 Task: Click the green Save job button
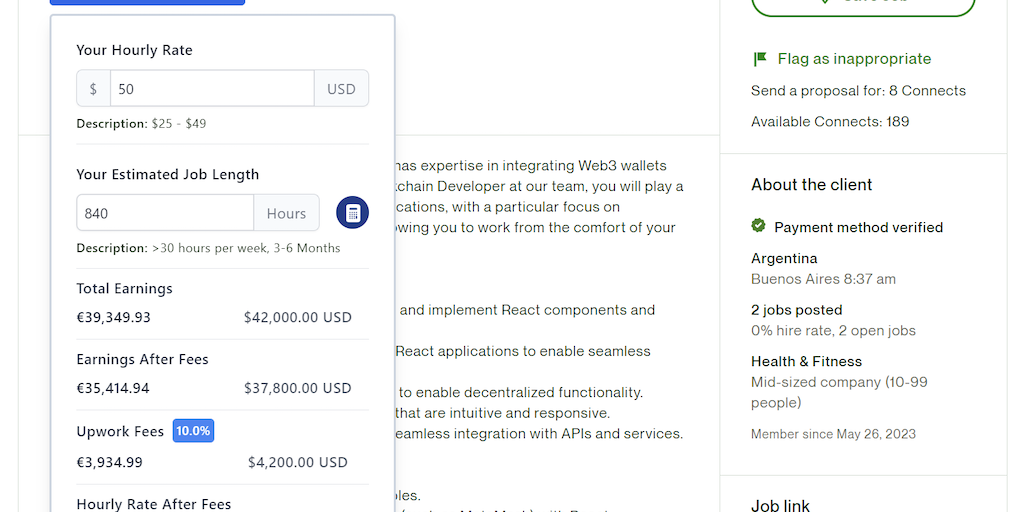pos(862,5)
